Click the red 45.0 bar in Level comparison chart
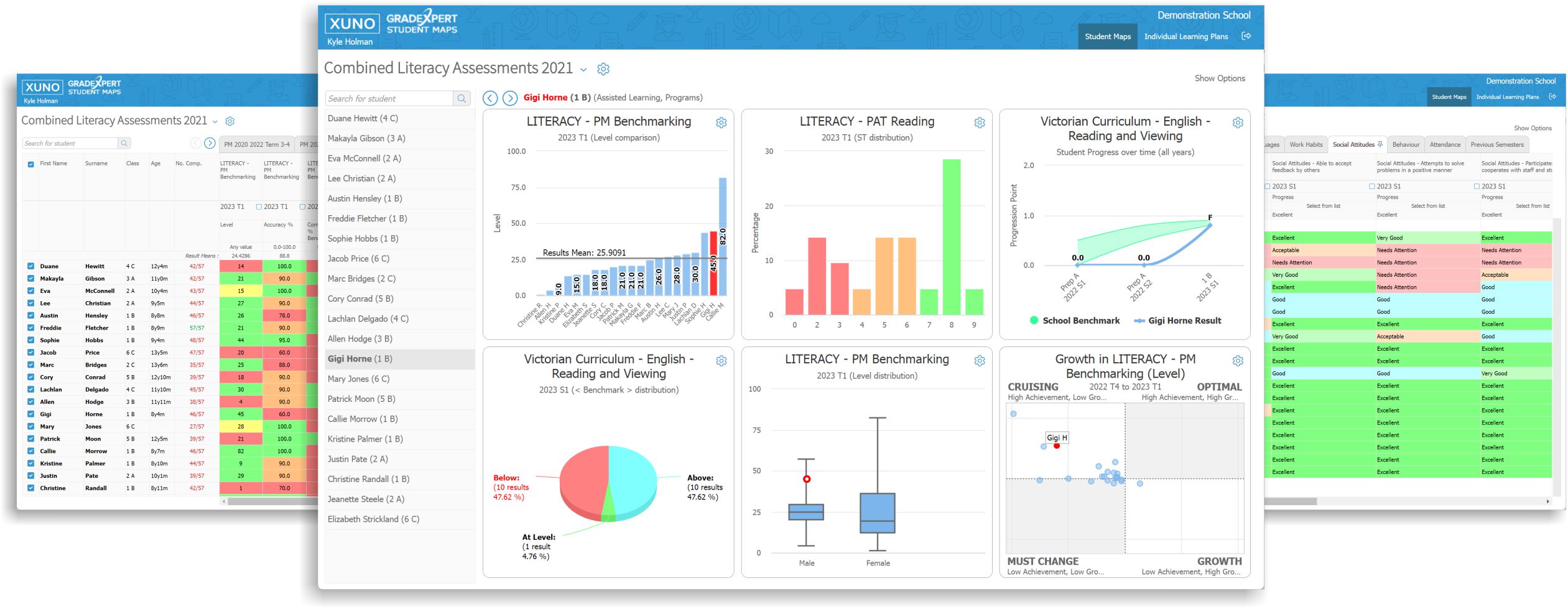Screen dimensions: 1568x609 click(x=713, y=263)
